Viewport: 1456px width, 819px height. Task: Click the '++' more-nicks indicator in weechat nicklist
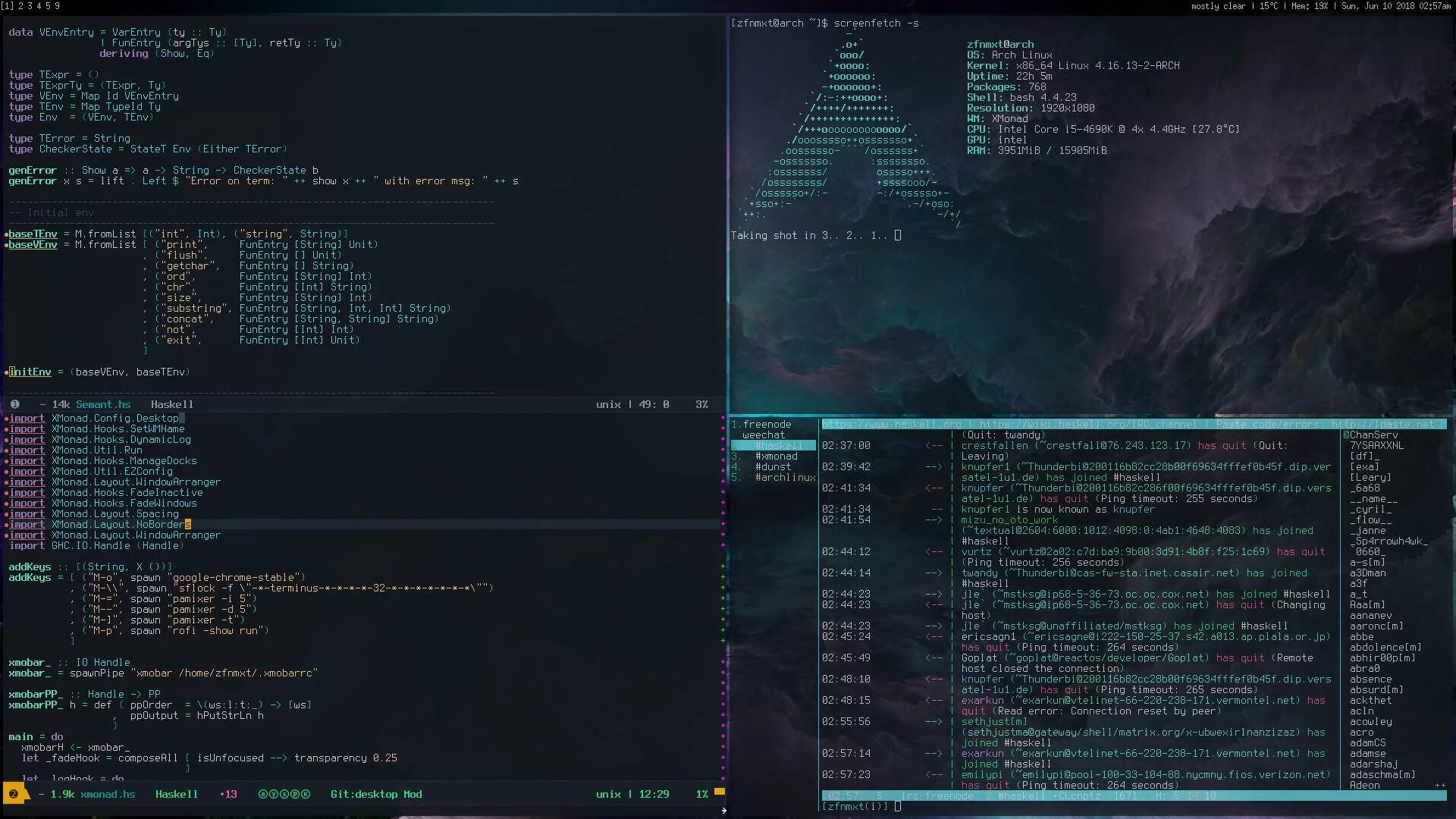pos(1440,785)
